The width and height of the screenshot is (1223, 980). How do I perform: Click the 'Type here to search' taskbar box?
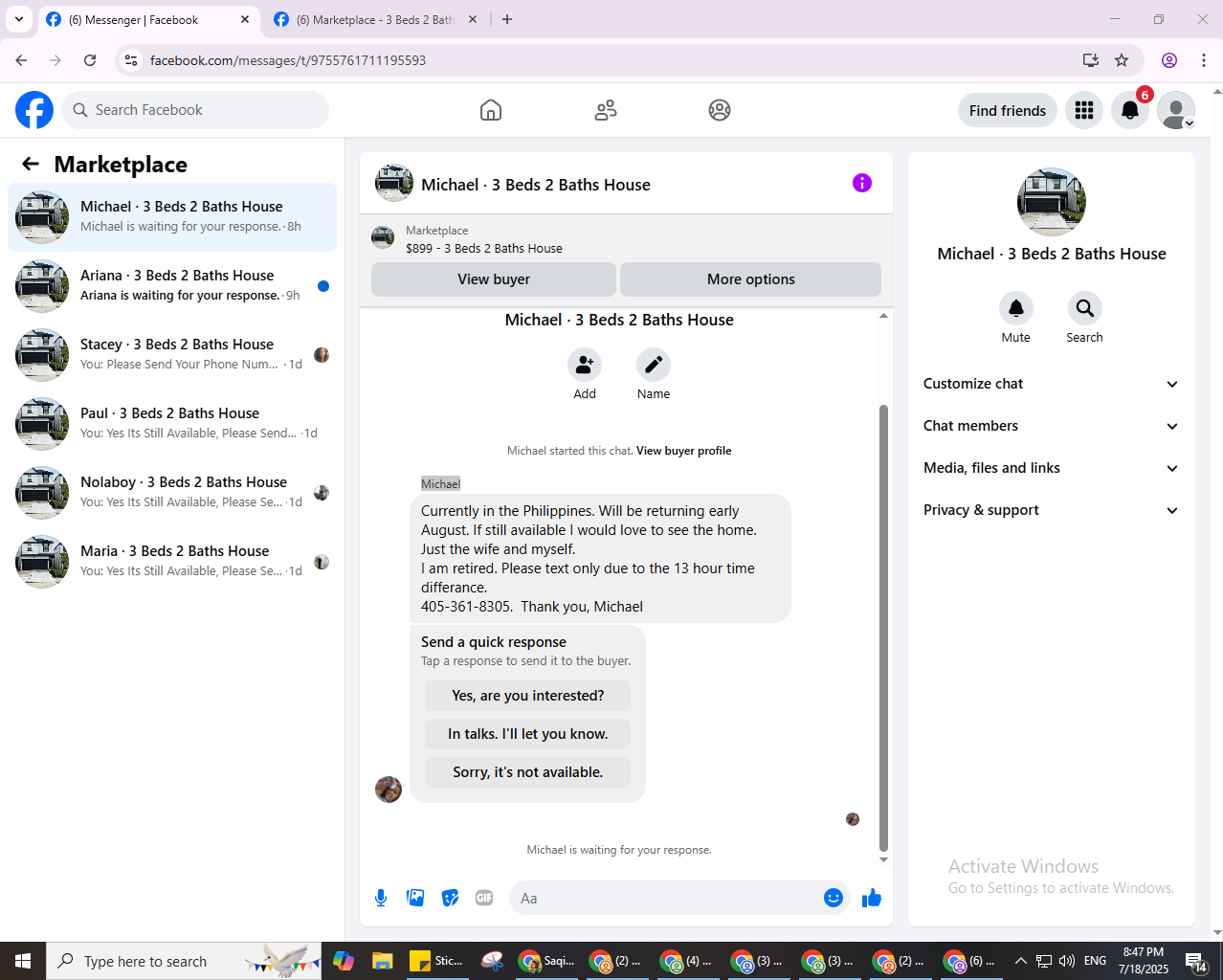click(182, 961)
